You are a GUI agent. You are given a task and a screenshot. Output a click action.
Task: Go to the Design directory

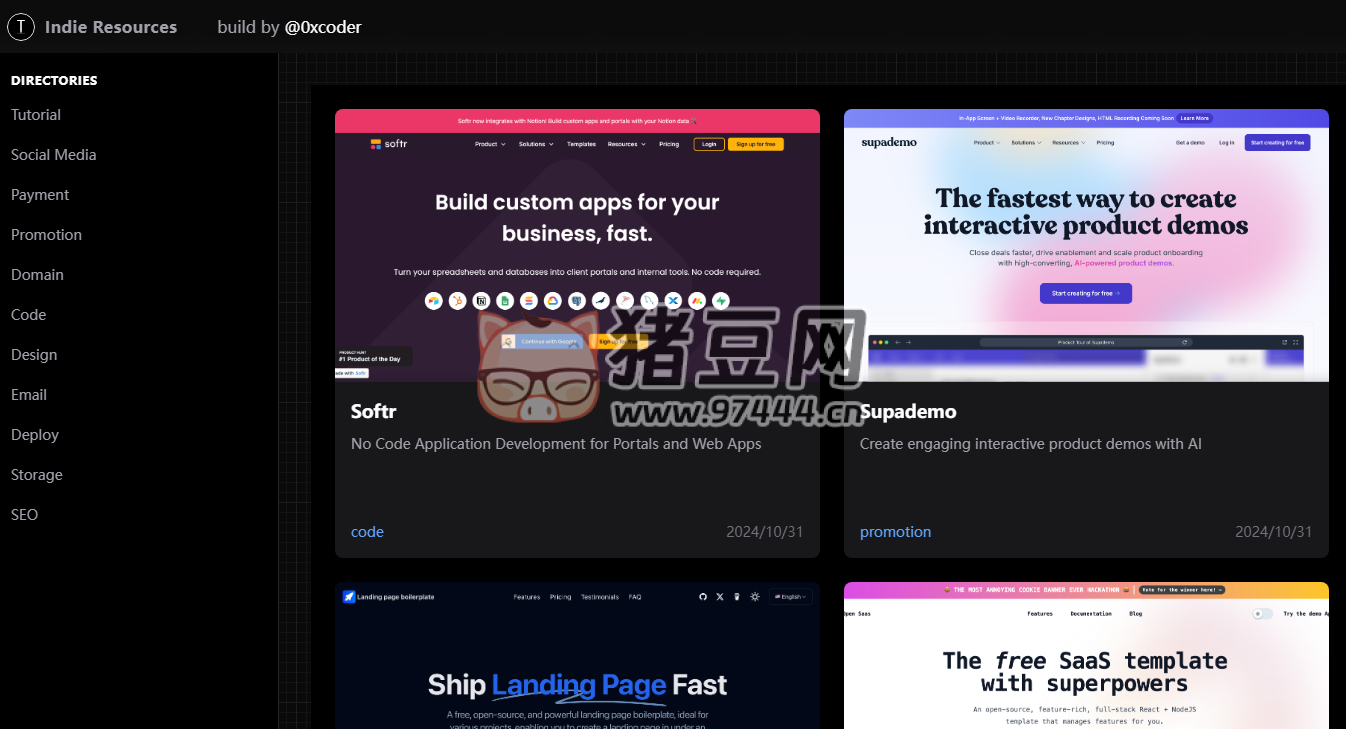(34, 355)
